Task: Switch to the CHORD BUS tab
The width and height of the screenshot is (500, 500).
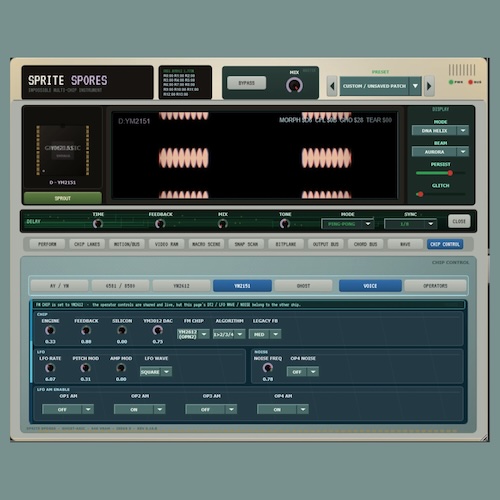Action: [365, 244]
